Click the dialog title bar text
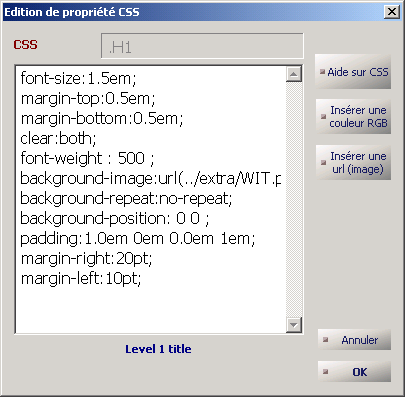Screen dimensions: 405x397 pyautogui.click(x=72, y=12)
